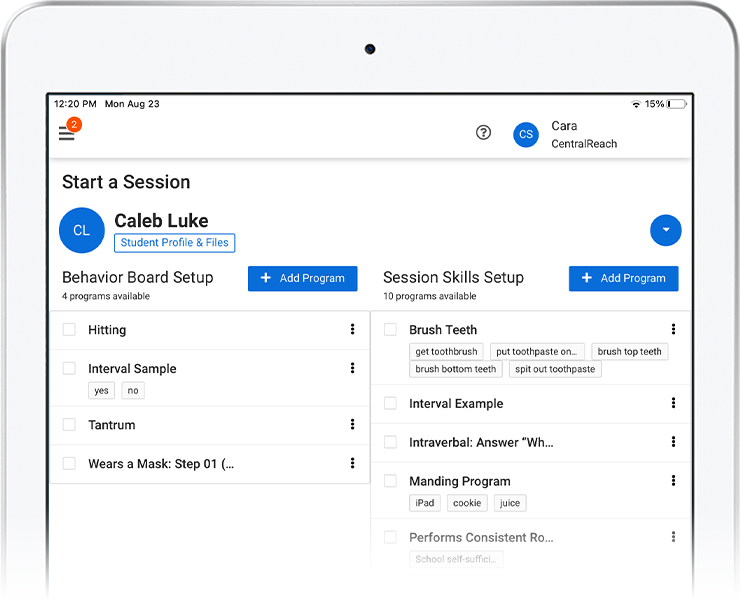Open more options for Performs Consistent Ro...
Viewport: 740px width, 600px height.
pos(673,536)
